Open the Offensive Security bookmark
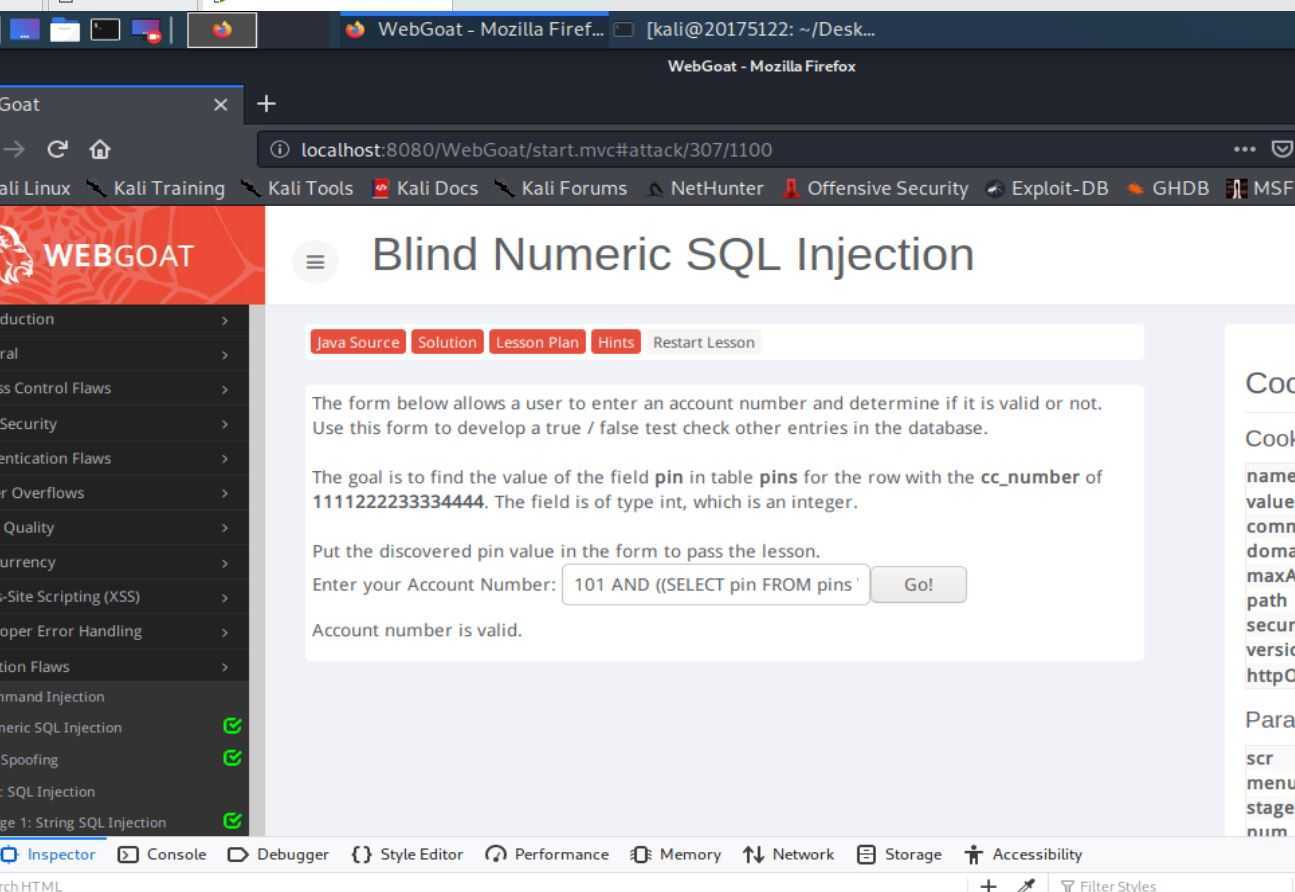1295x892 pixels. 875,188
